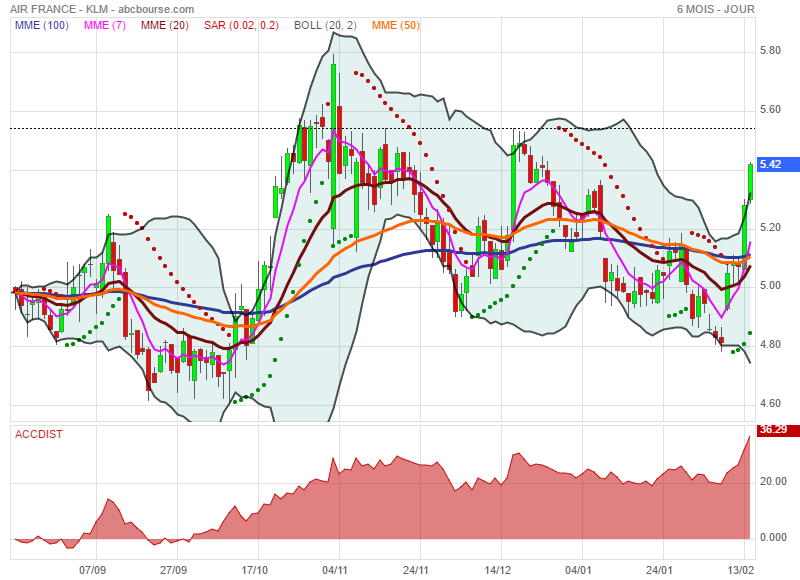Click the 0.000 ACCDIST axis label
This screenshot has height=580, width=800.
[x=773, y=538]
